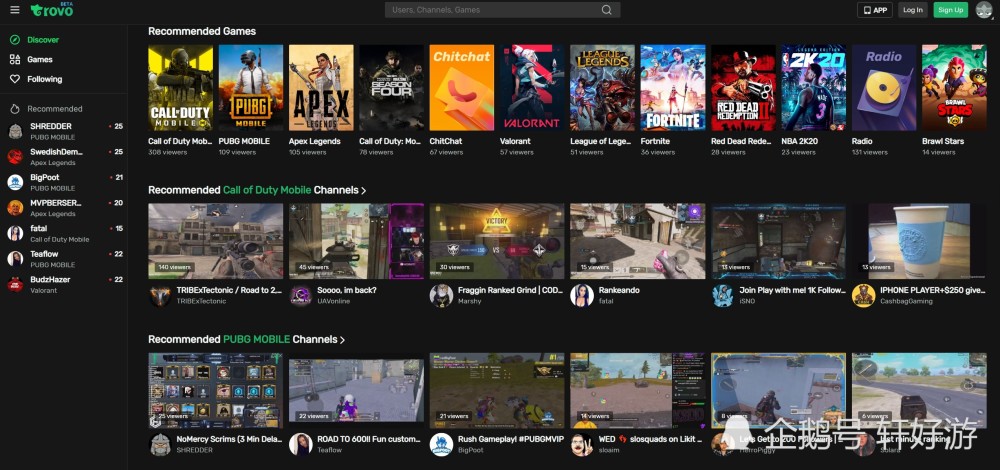Open the PUBG MOBILE game cover

coord(251,88)
